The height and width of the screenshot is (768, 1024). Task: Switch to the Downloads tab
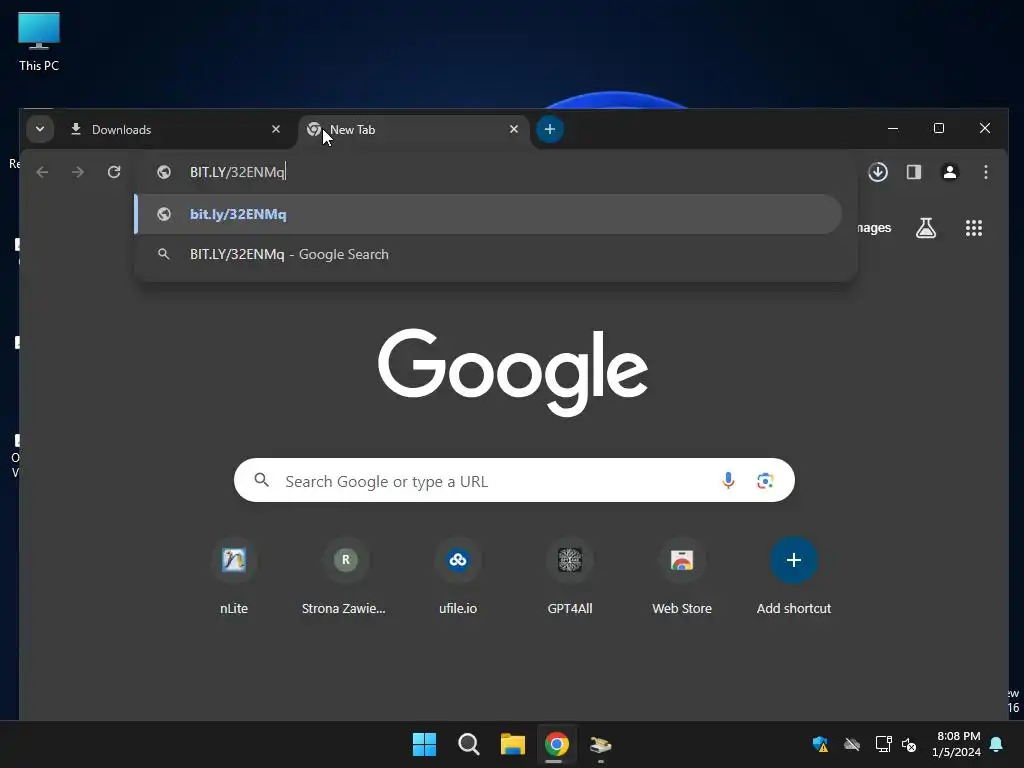point(175,129)
